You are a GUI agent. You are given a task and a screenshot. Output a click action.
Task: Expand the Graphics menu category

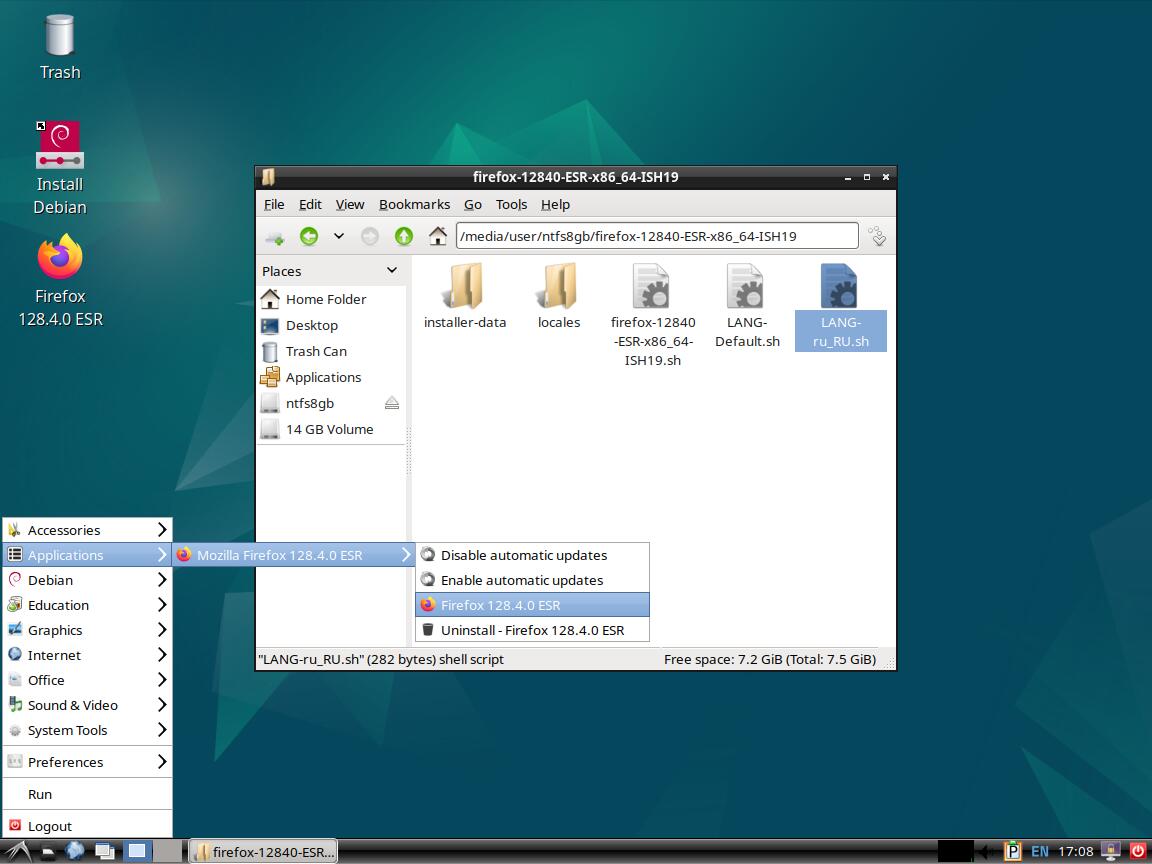[x=87, y=630]
